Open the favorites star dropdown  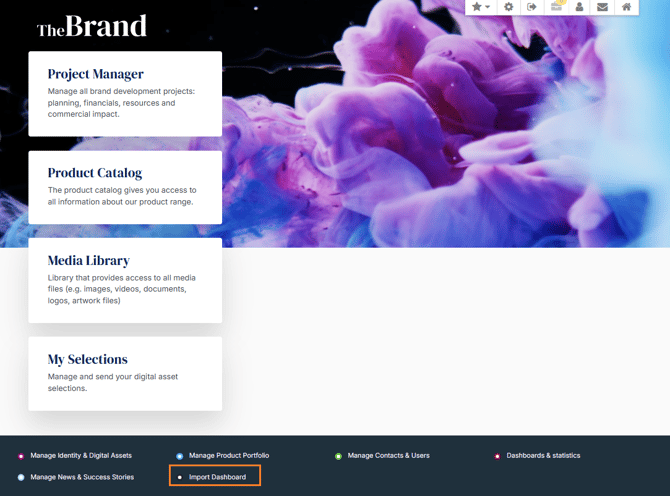point(481,7)
